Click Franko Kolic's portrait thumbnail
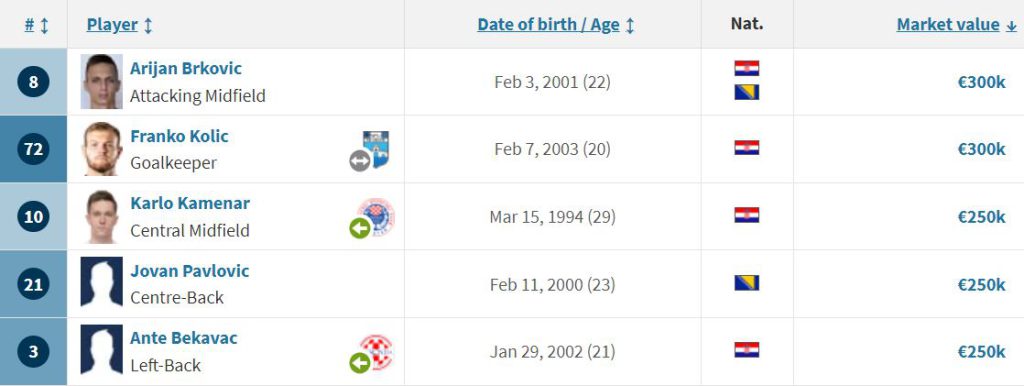The height and width of the screenshot is (386, 1024). 102,149
